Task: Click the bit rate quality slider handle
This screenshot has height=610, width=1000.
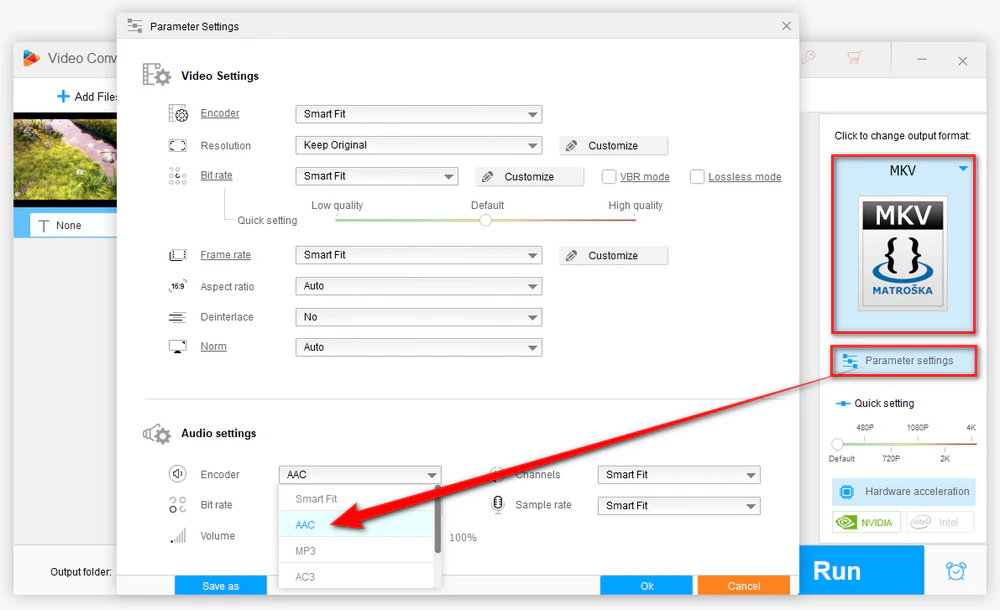Action: tap(485, 220)
